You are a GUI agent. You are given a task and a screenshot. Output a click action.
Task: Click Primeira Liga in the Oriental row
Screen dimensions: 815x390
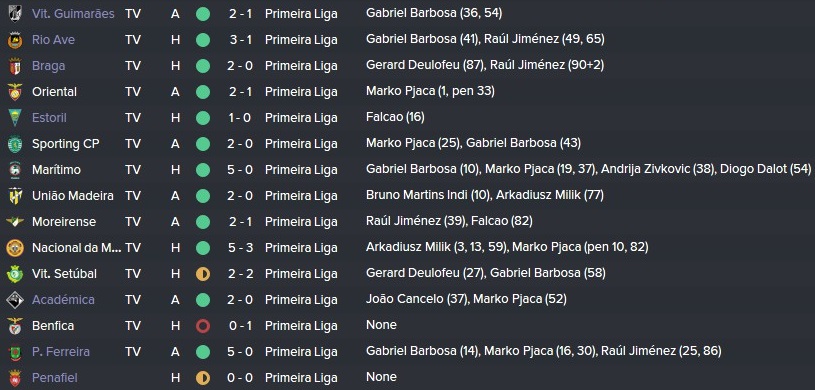pos(301,92)
